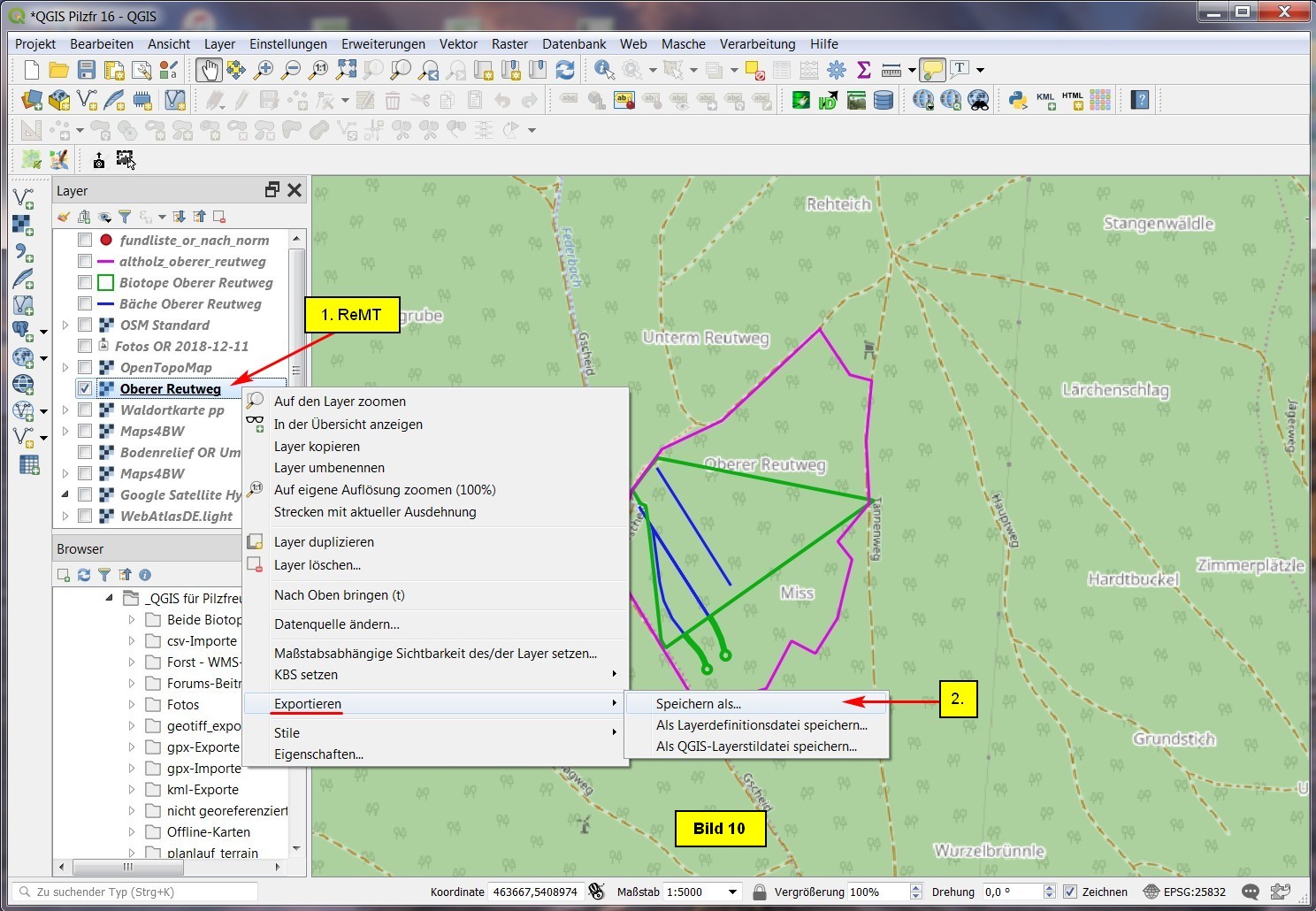The image size is (1316, 911).
Task: Click the Zoom Full extent icon
Action: click(x=347, y=70)
